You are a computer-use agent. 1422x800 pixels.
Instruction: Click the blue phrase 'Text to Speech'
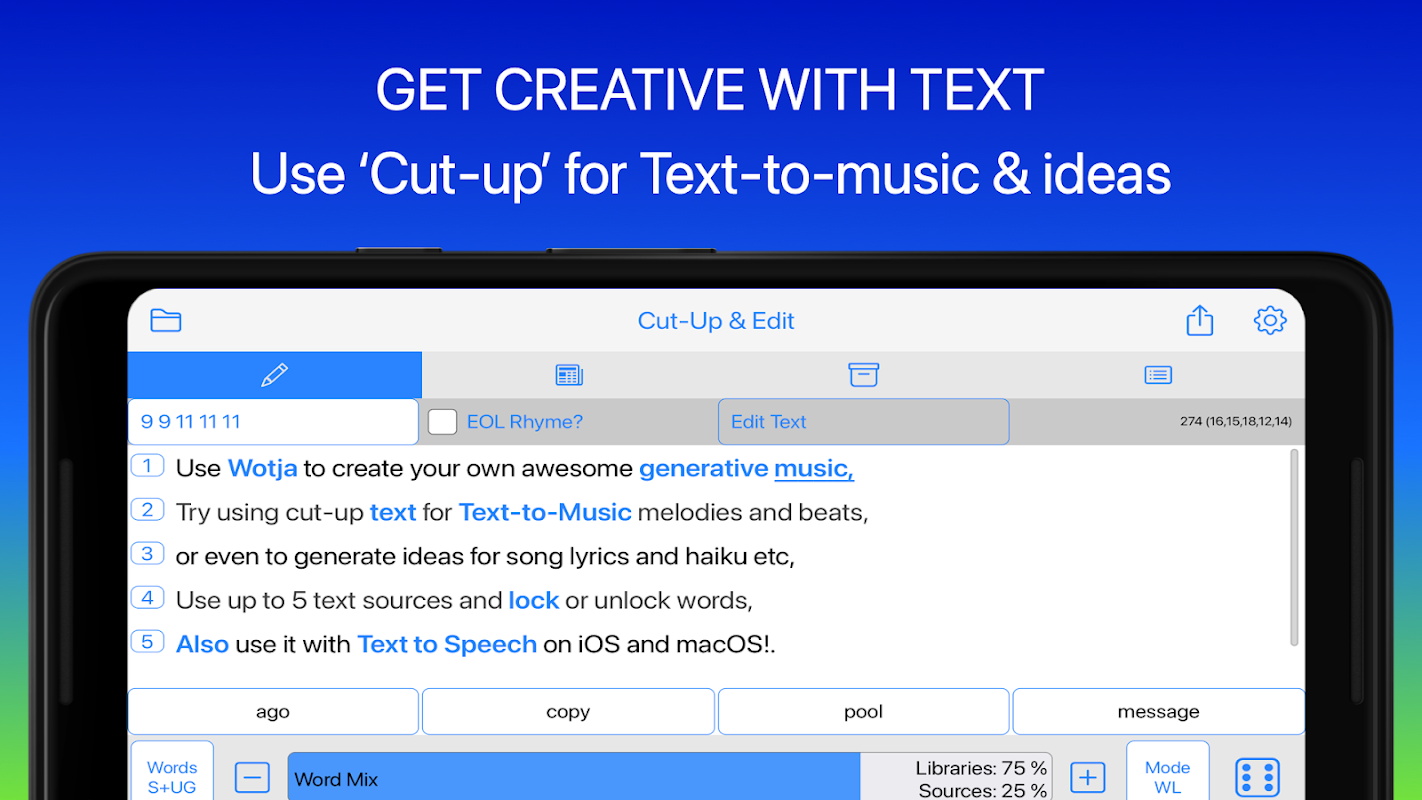[447, 644]
